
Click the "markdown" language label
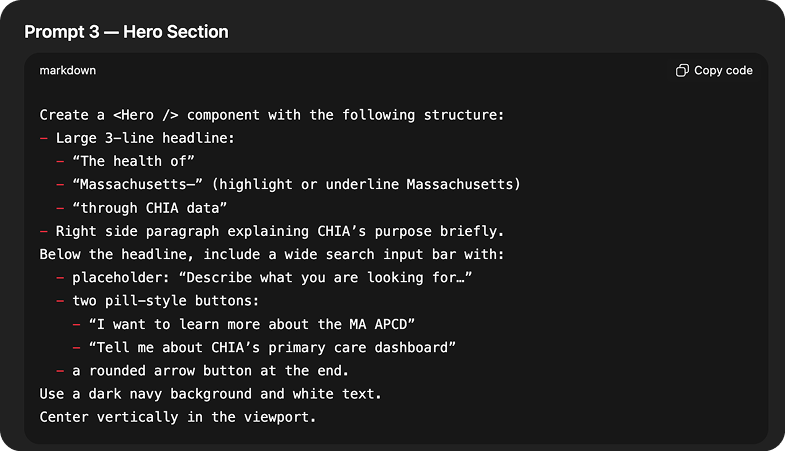pyautogui.click(x=68, y=71)
